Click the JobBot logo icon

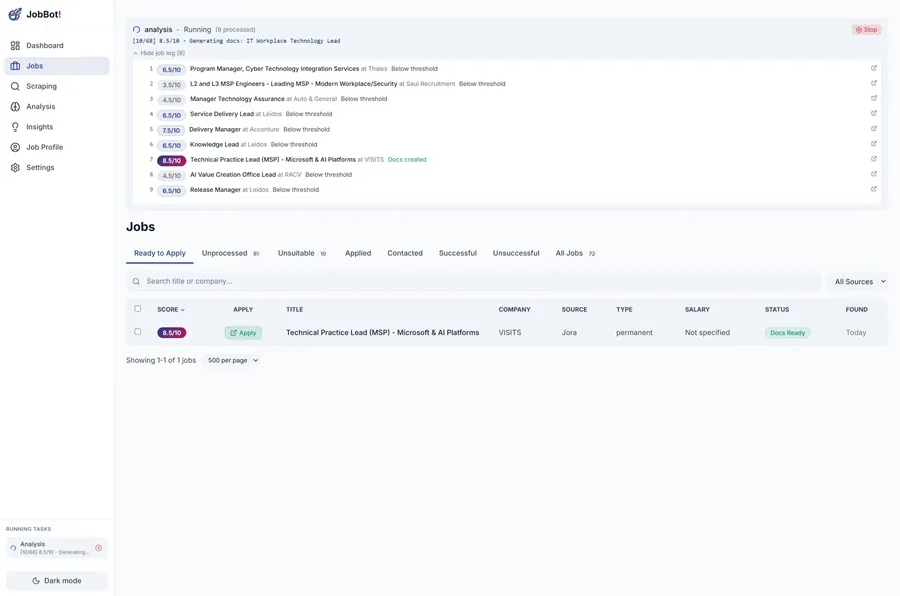pos(15,14)
